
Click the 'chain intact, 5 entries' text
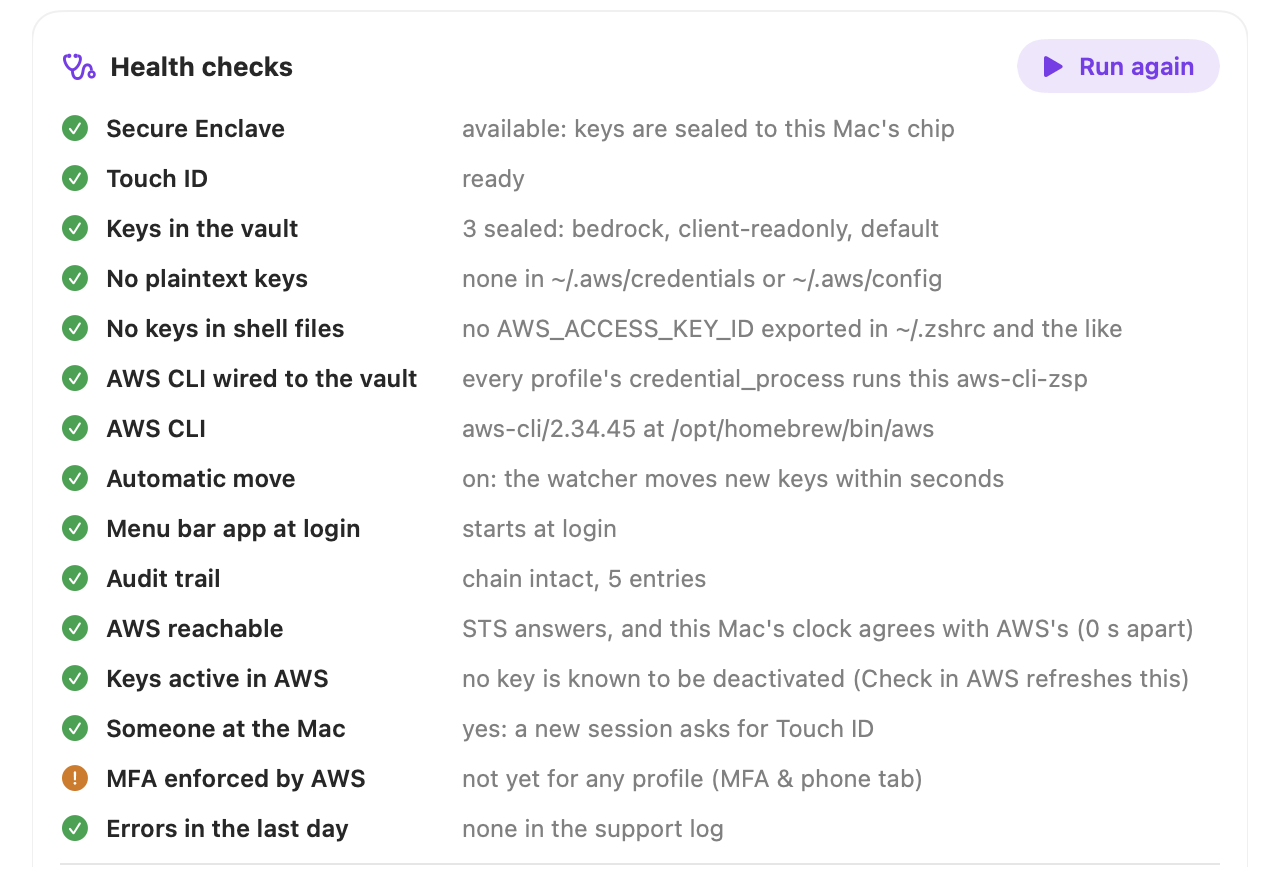pos(584,579)
